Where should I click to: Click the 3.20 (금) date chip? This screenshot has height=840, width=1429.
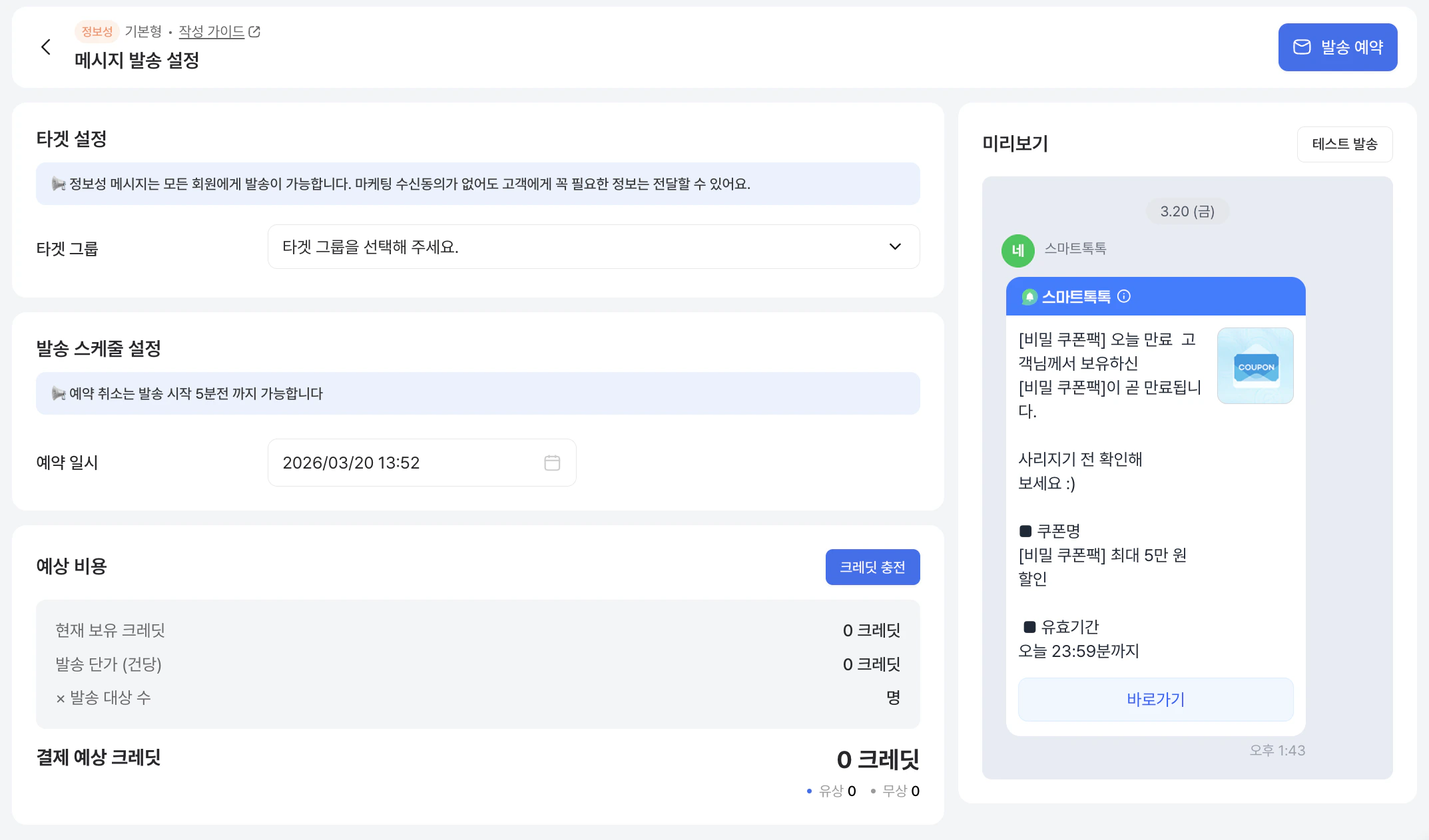click(x=1187, y=212)
